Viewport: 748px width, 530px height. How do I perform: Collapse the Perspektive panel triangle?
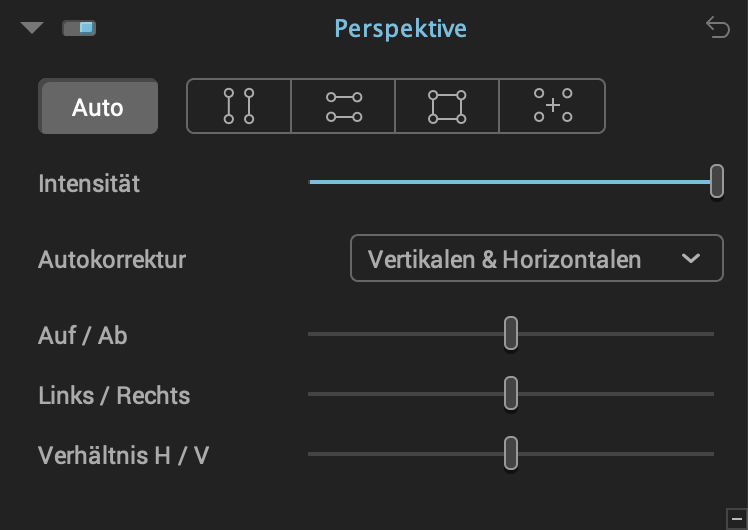click(32, 28)
